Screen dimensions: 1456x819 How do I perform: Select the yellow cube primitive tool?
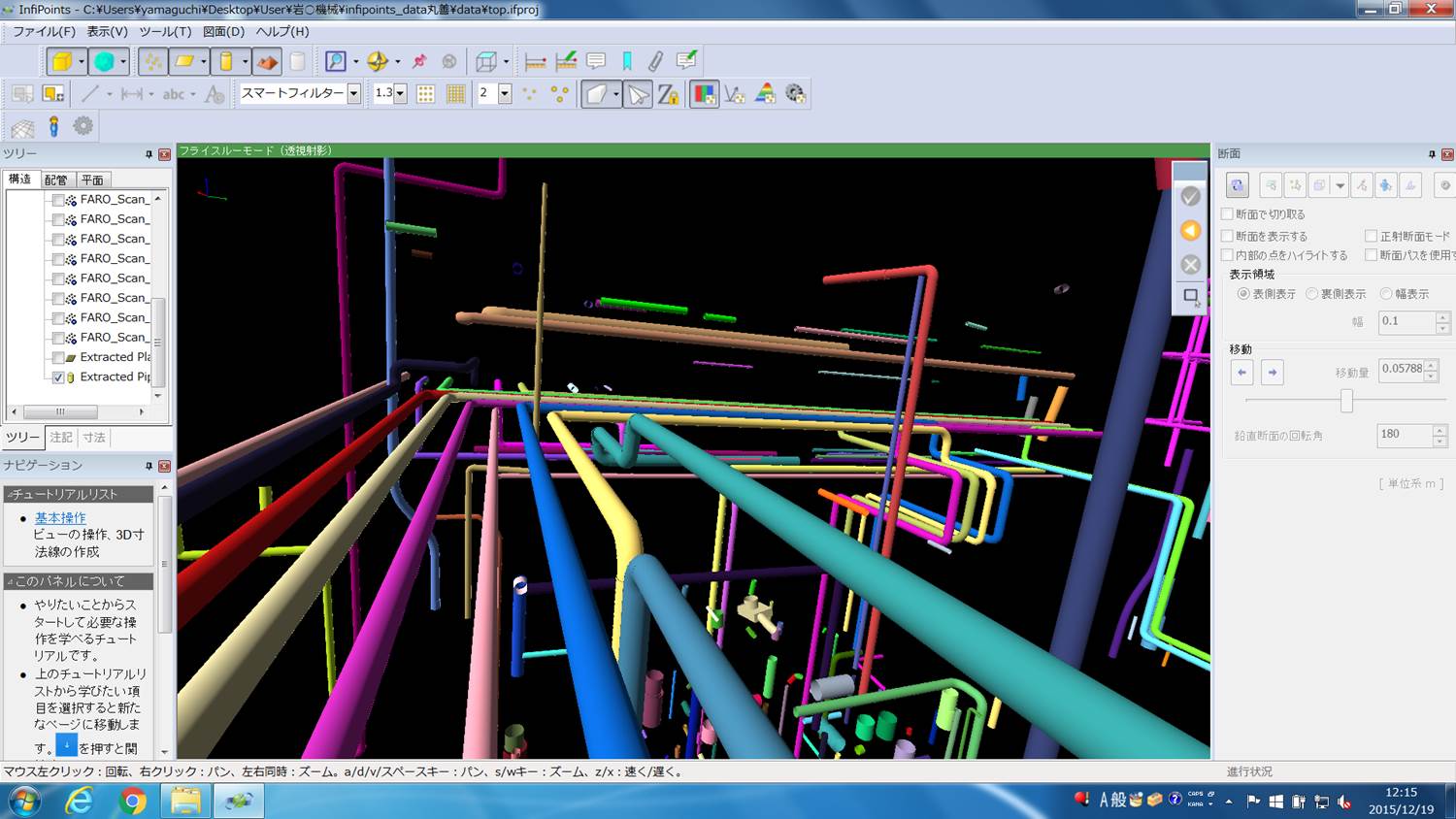pyautogui.click(x=61, y=62)
